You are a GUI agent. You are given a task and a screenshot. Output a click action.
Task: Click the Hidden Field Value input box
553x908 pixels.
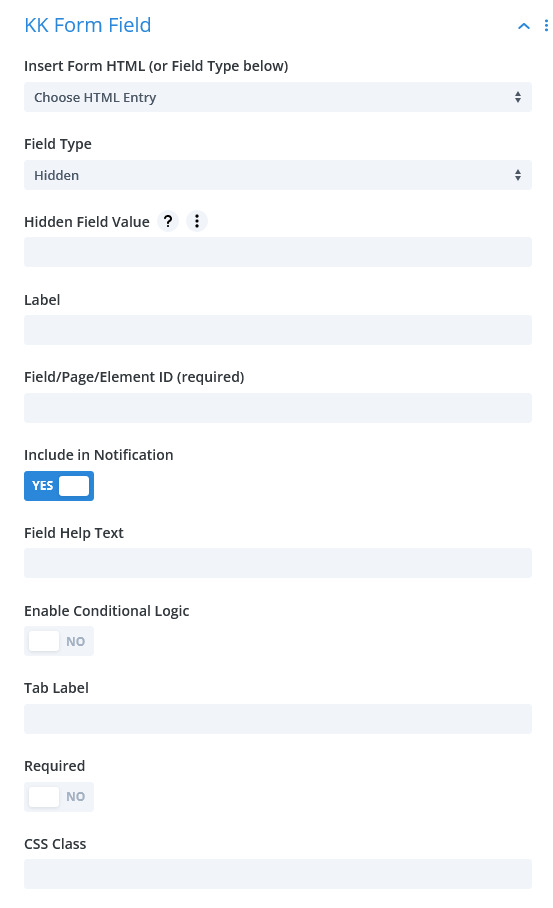click(278, 252)
